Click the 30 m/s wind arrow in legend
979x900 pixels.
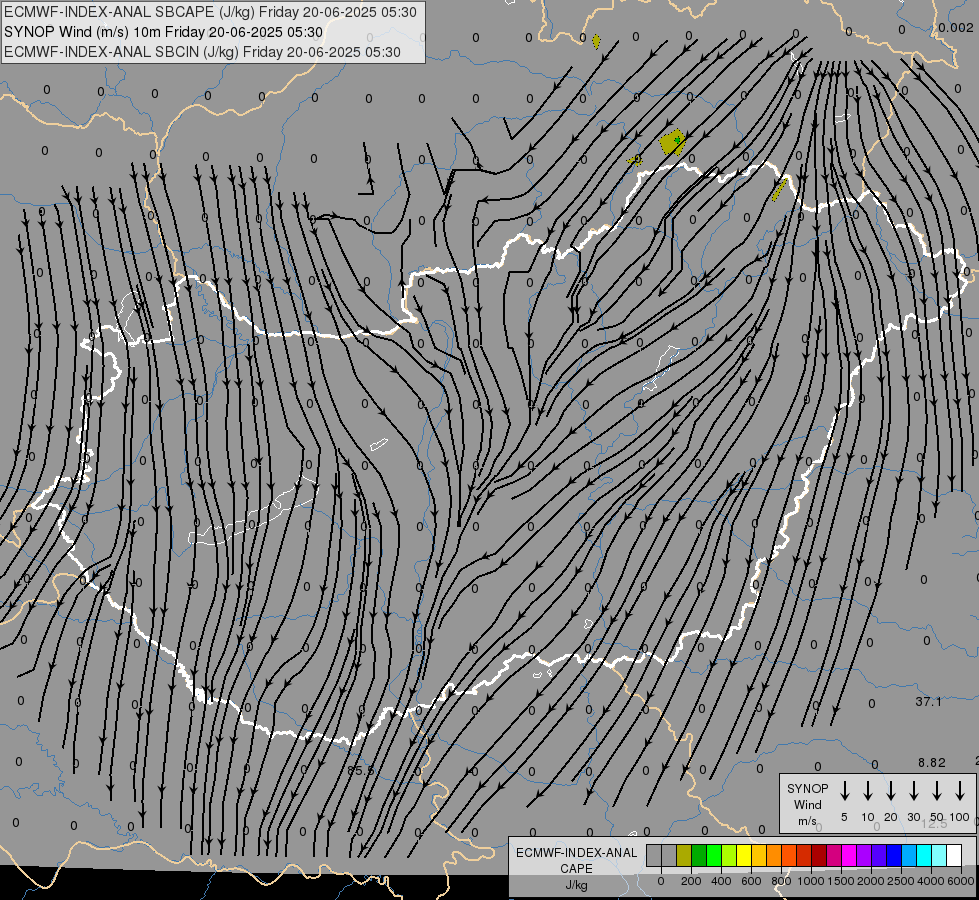pos(914,791)
